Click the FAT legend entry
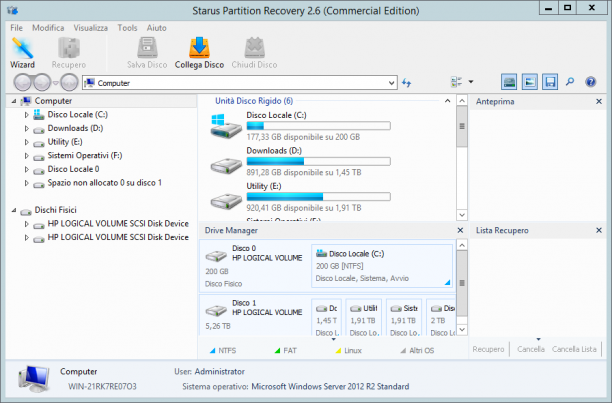 coord(286,350)
